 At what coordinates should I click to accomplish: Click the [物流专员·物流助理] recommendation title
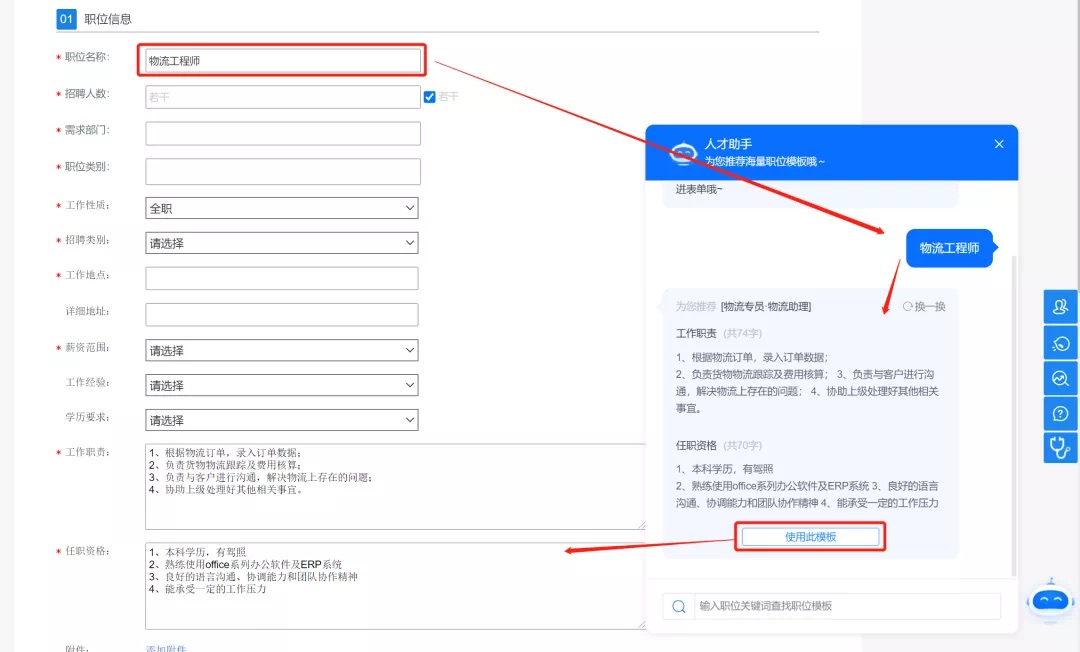coord(766,306)
